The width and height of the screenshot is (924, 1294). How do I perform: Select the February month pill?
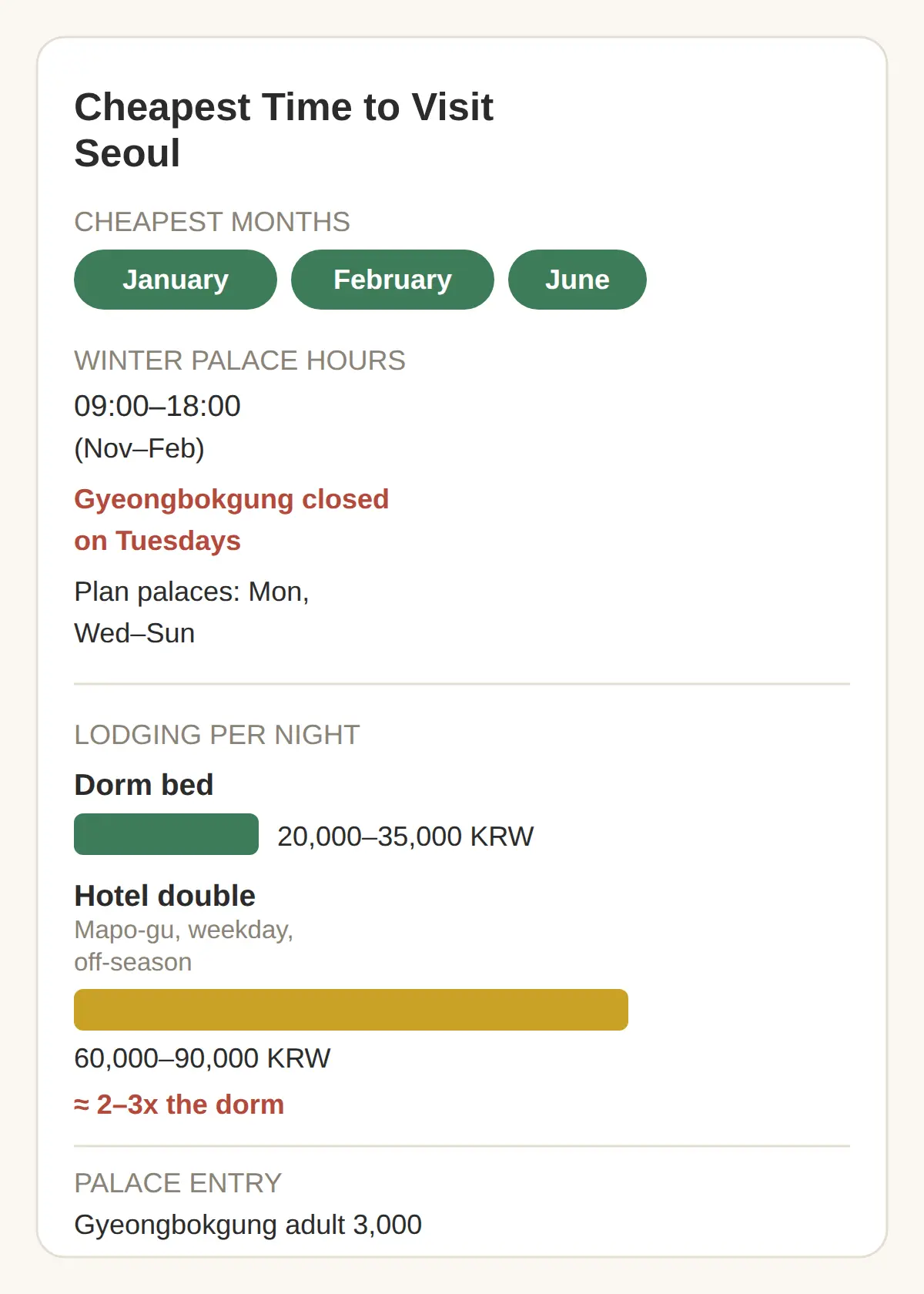(393, 280)
